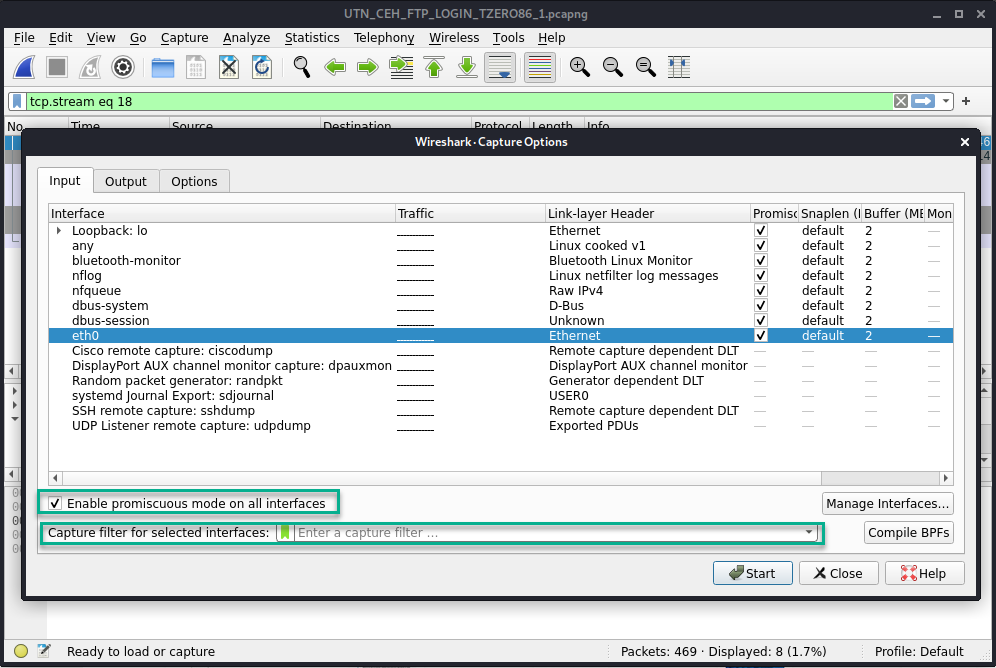Click Profile: Default in the status bar

[x=919, y=651]
